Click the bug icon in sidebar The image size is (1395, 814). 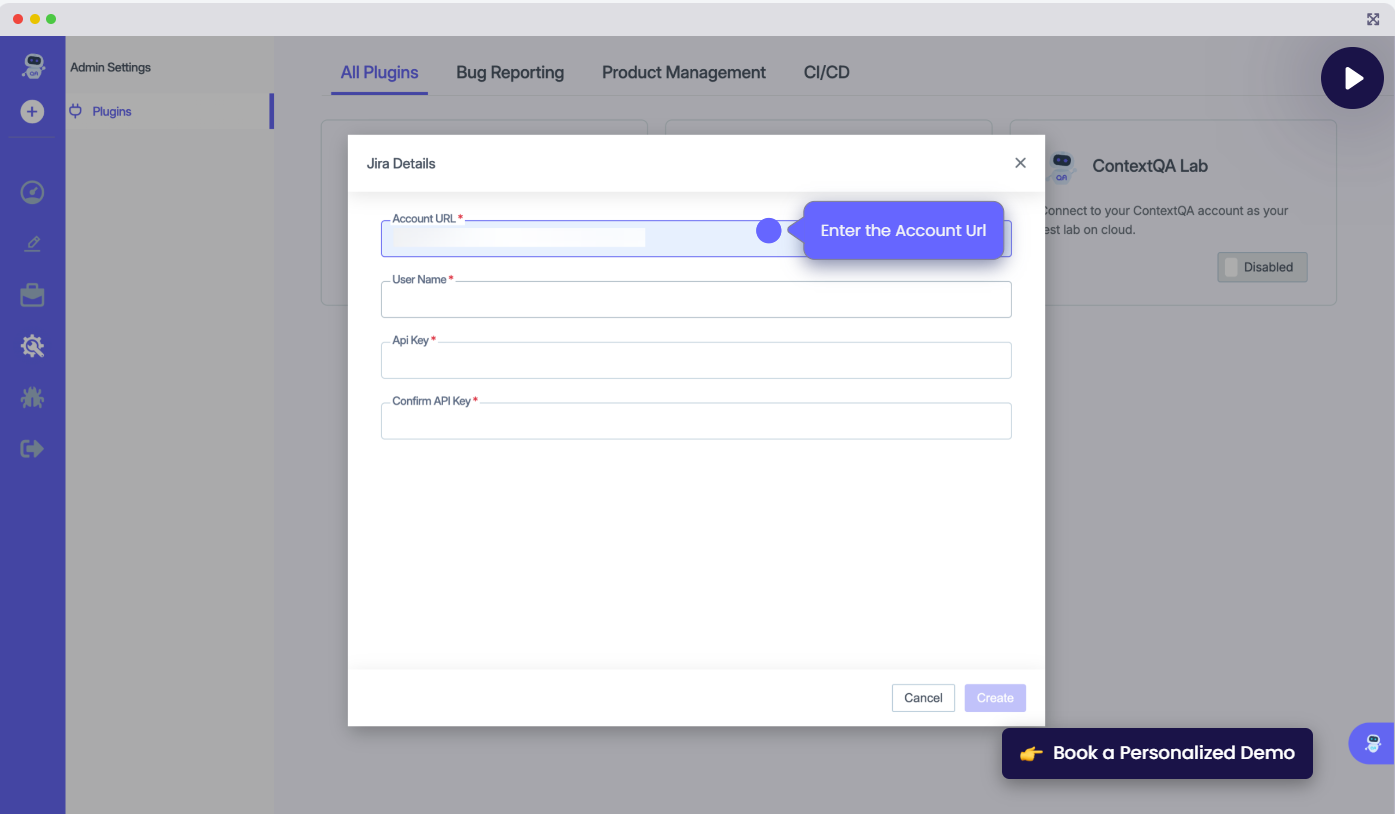click(32, 398)
